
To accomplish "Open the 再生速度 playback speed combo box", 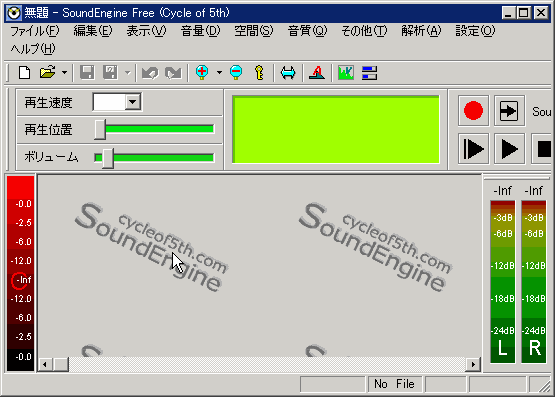I will [x=117, y=102].
